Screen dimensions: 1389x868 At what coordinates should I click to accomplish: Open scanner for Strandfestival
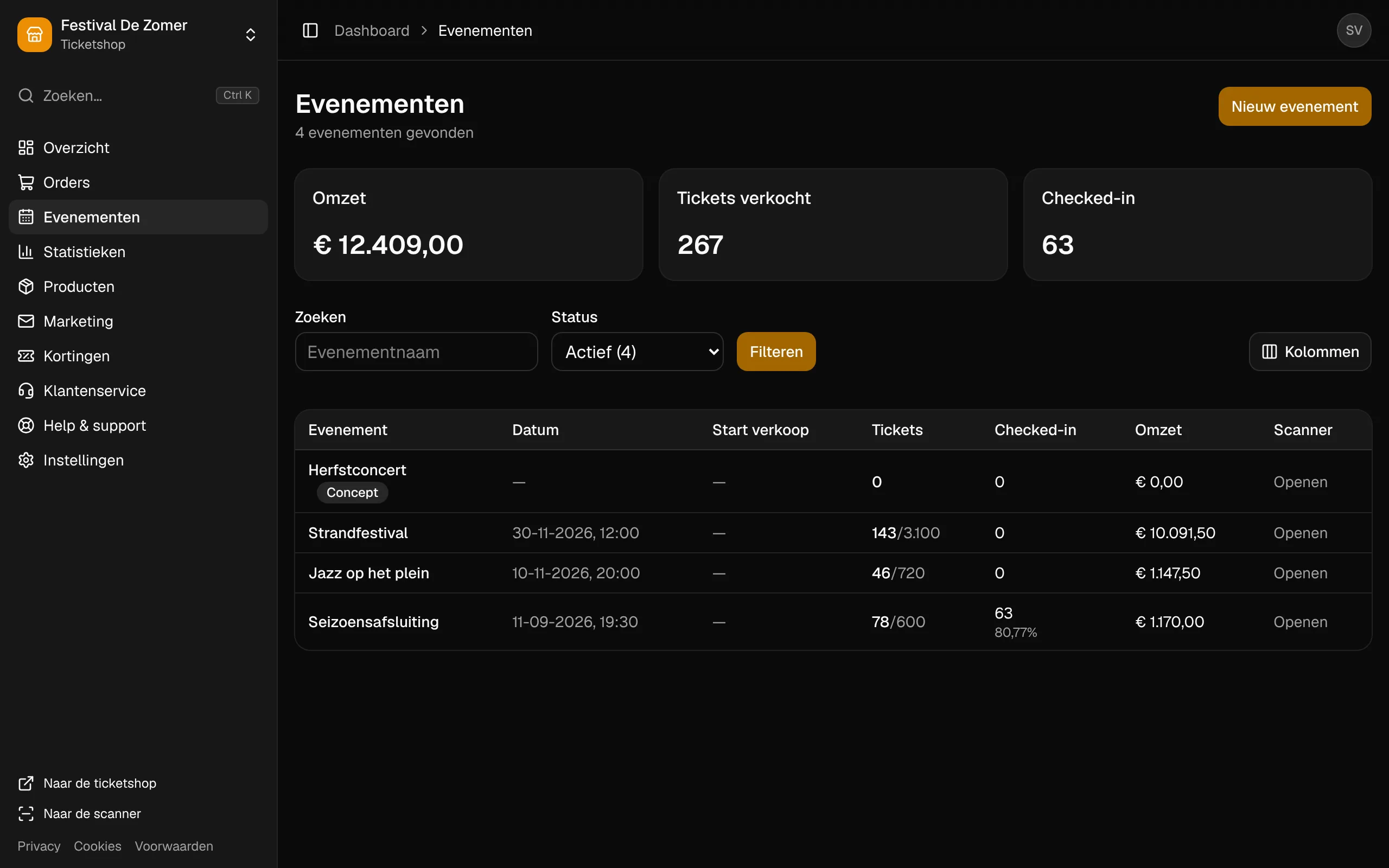(x=1300, y=533)
